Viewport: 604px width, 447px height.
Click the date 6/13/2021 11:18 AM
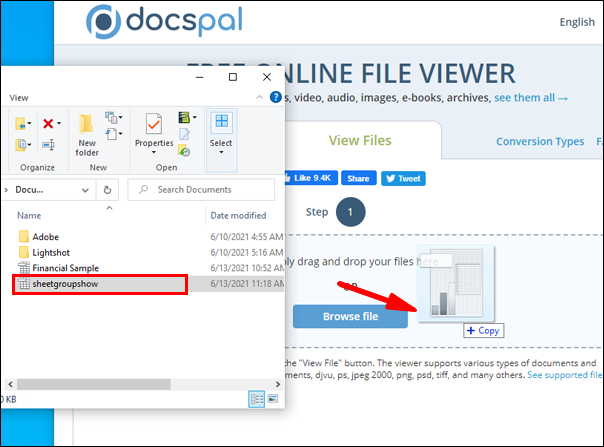click(x=247, y=284)
